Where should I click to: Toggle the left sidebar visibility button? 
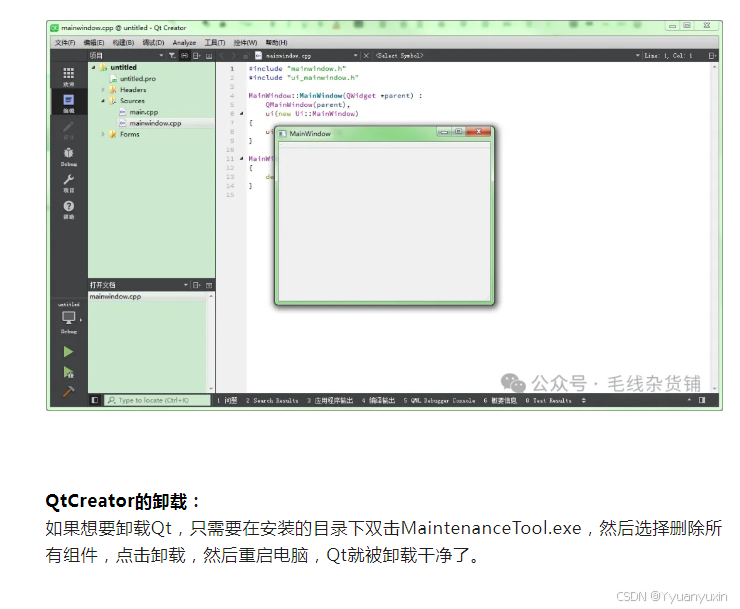coord(94,400)
